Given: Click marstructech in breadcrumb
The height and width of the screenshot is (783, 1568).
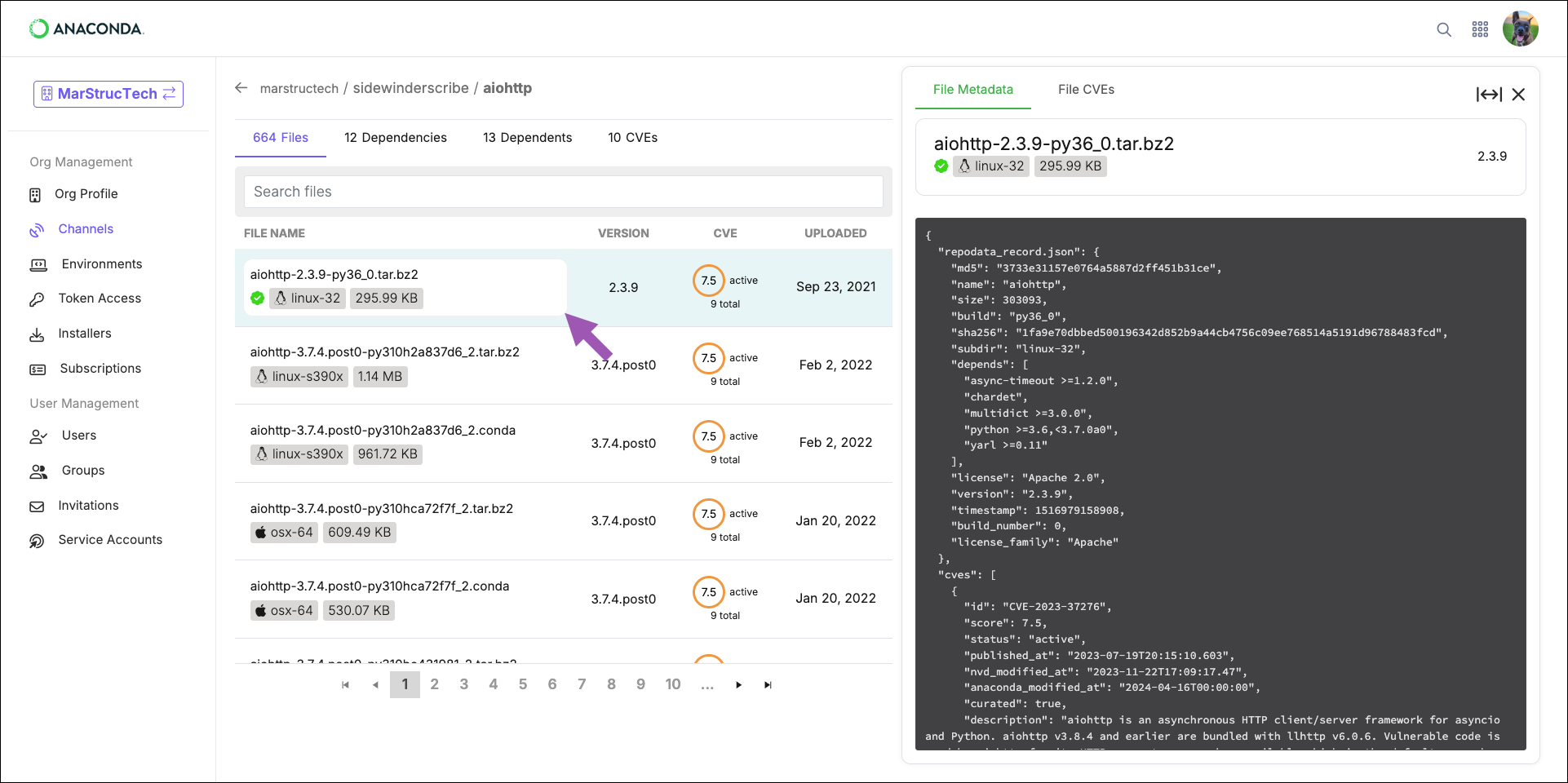Looking at the screenshot, I should tap(299, 88).
